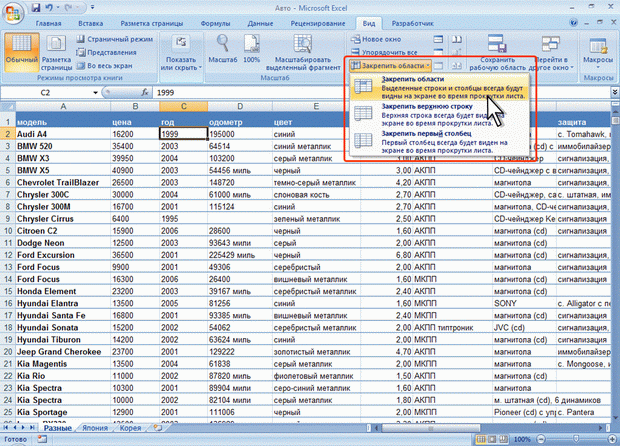Open Excel Help question mark icon
620x446 pixels.
pos(573,23)
